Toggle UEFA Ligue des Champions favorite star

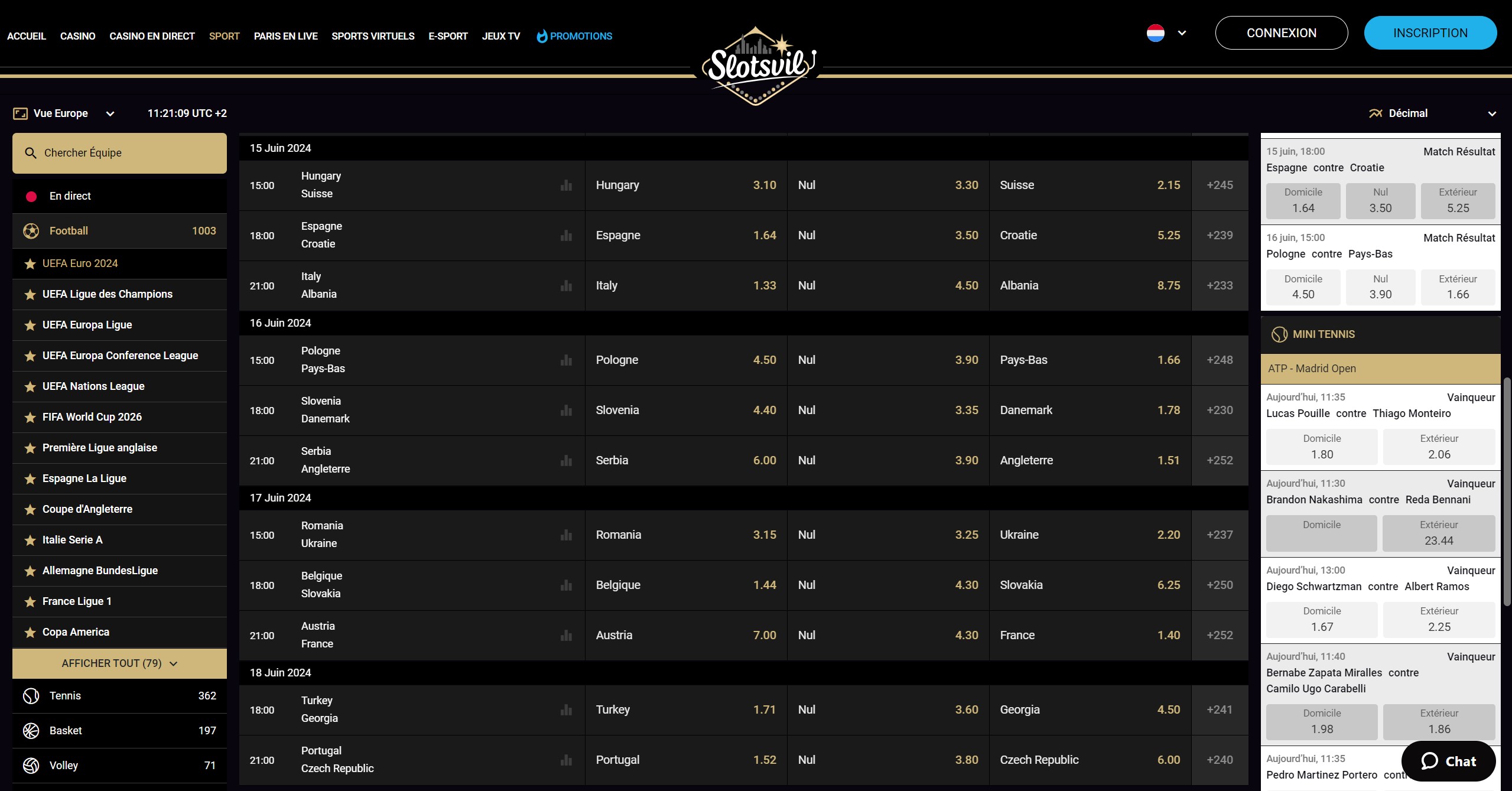pos(30,294)
